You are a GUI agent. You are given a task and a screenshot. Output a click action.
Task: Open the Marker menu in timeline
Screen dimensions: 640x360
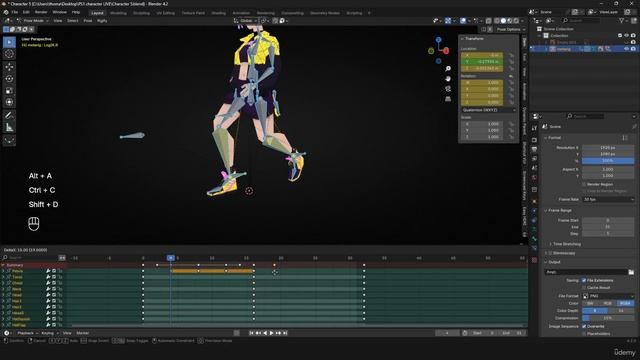click(x=83, y=333)
